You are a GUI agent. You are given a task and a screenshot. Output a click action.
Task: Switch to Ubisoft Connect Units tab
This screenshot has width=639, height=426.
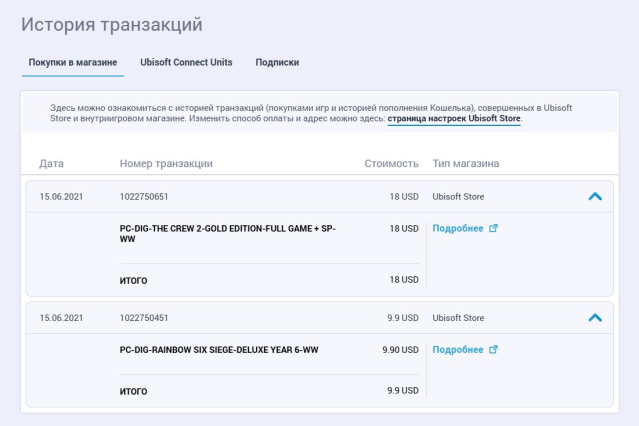(x=186, y=62)
